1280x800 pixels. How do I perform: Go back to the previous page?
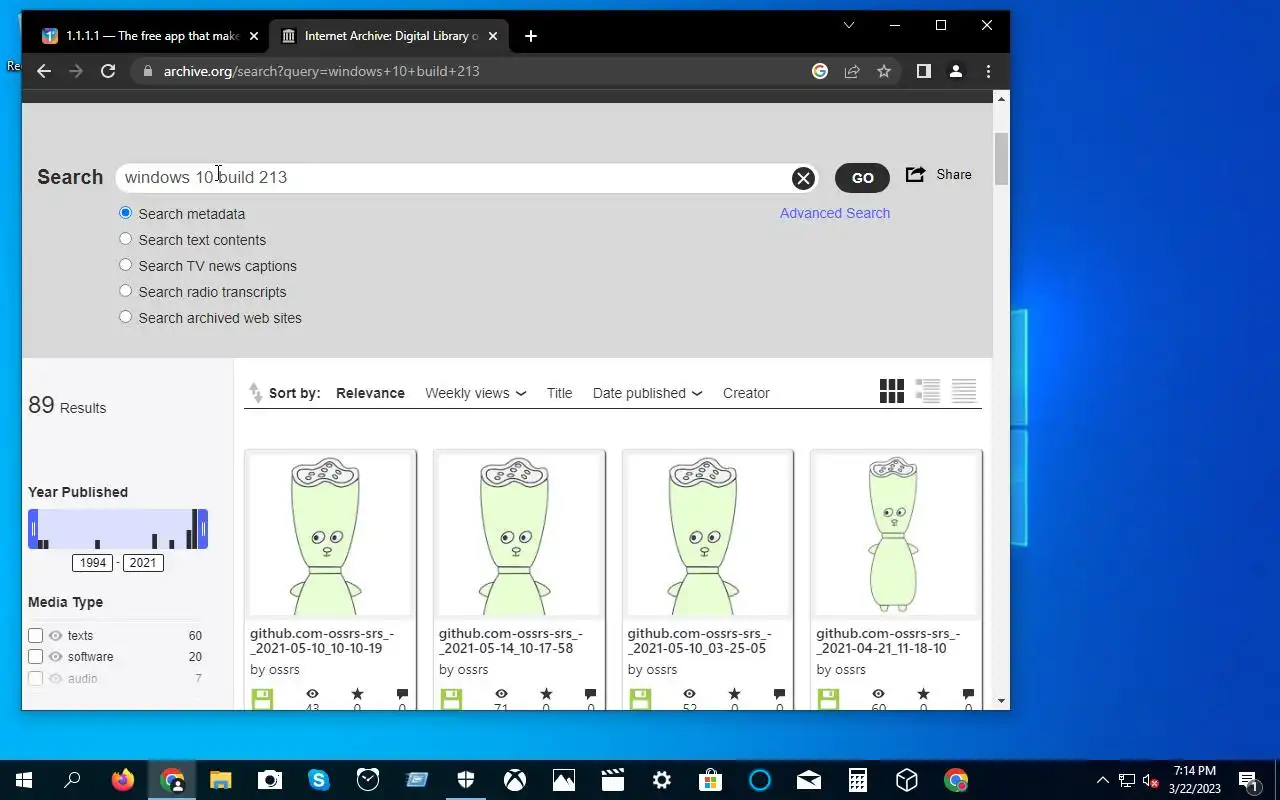(44, 71)
